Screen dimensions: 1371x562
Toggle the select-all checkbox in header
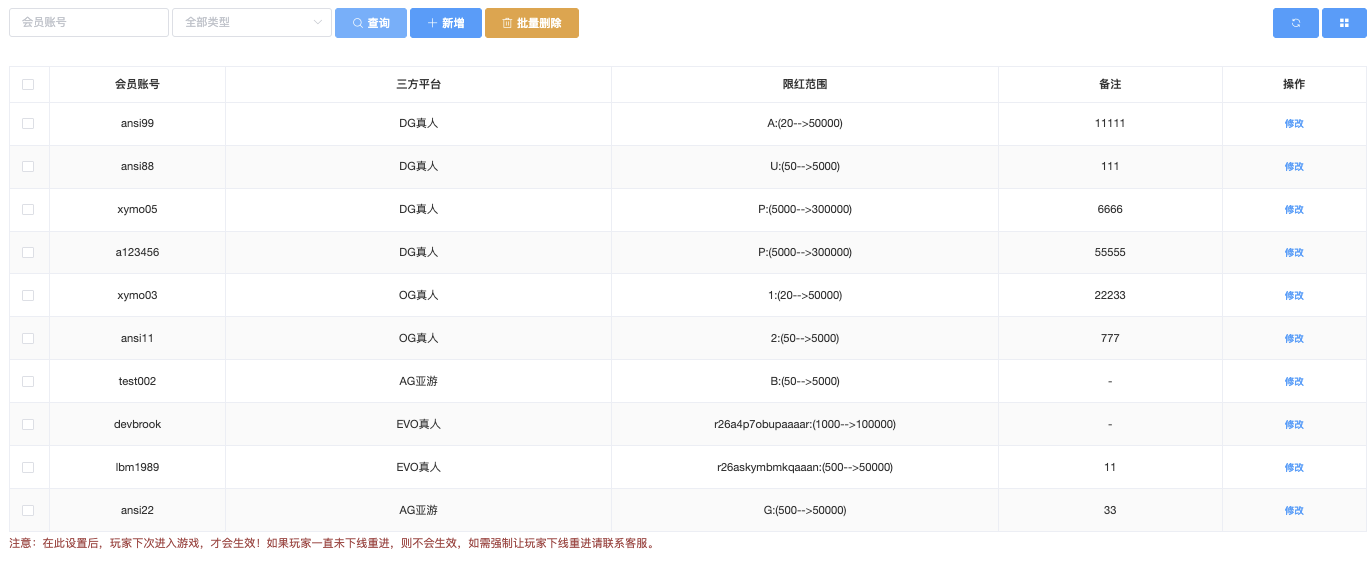[28, 85]
